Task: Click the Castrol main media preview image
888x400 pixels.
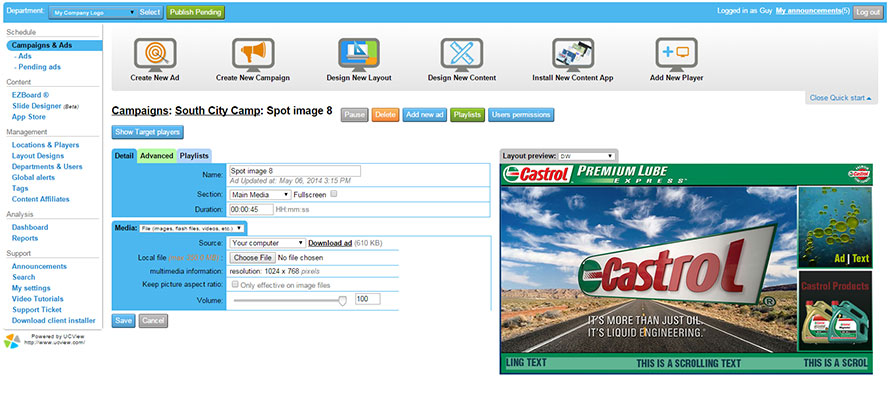Action: 649,269
